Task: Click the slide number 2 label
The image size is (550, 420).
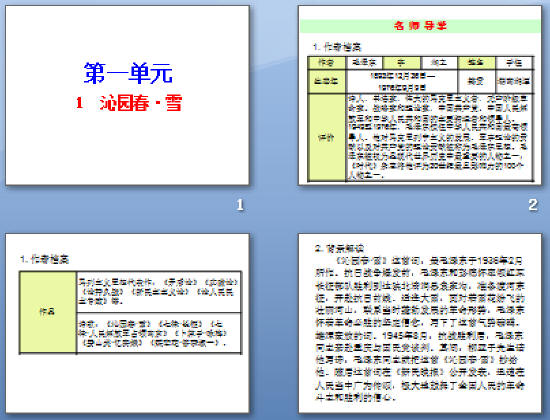Action: pyautogui.click(x=533, y=205)
